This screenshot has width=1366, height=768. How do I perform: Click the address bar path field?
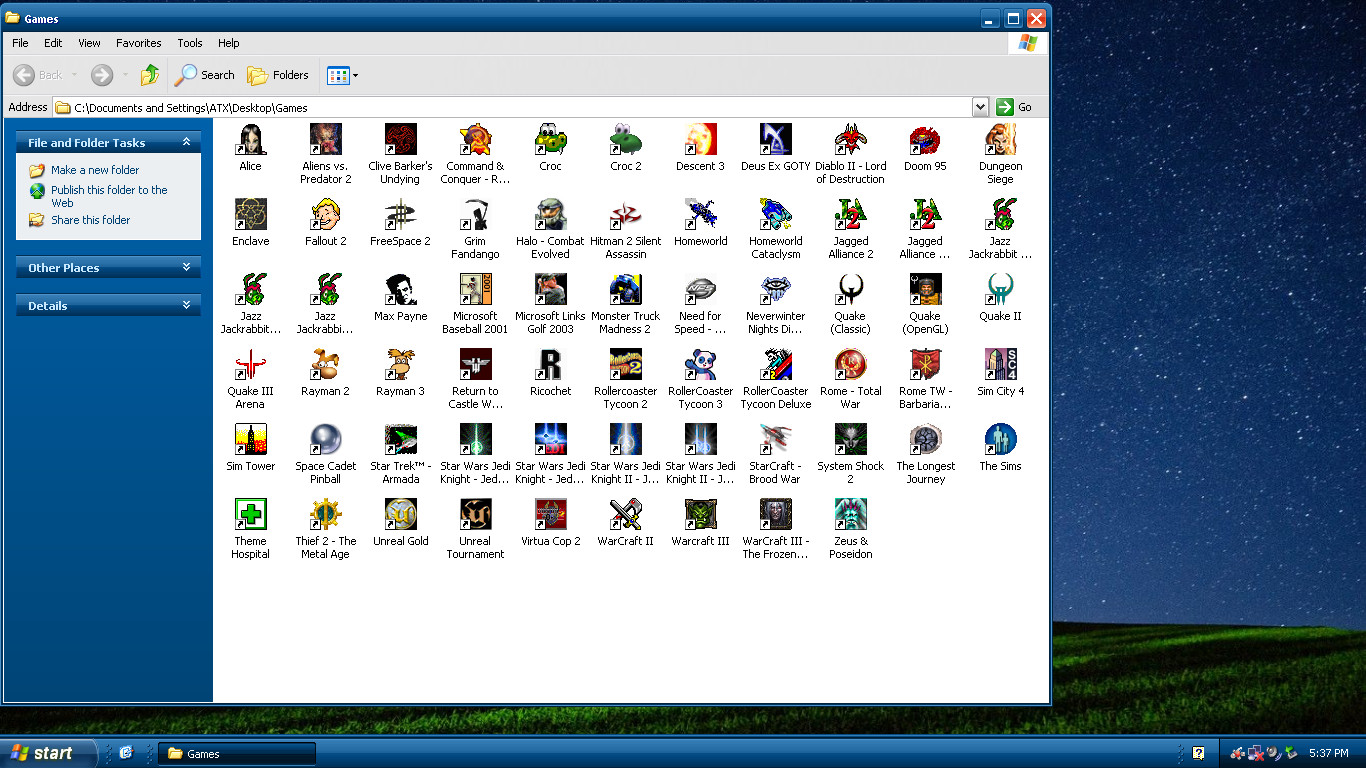coord(520,107)
